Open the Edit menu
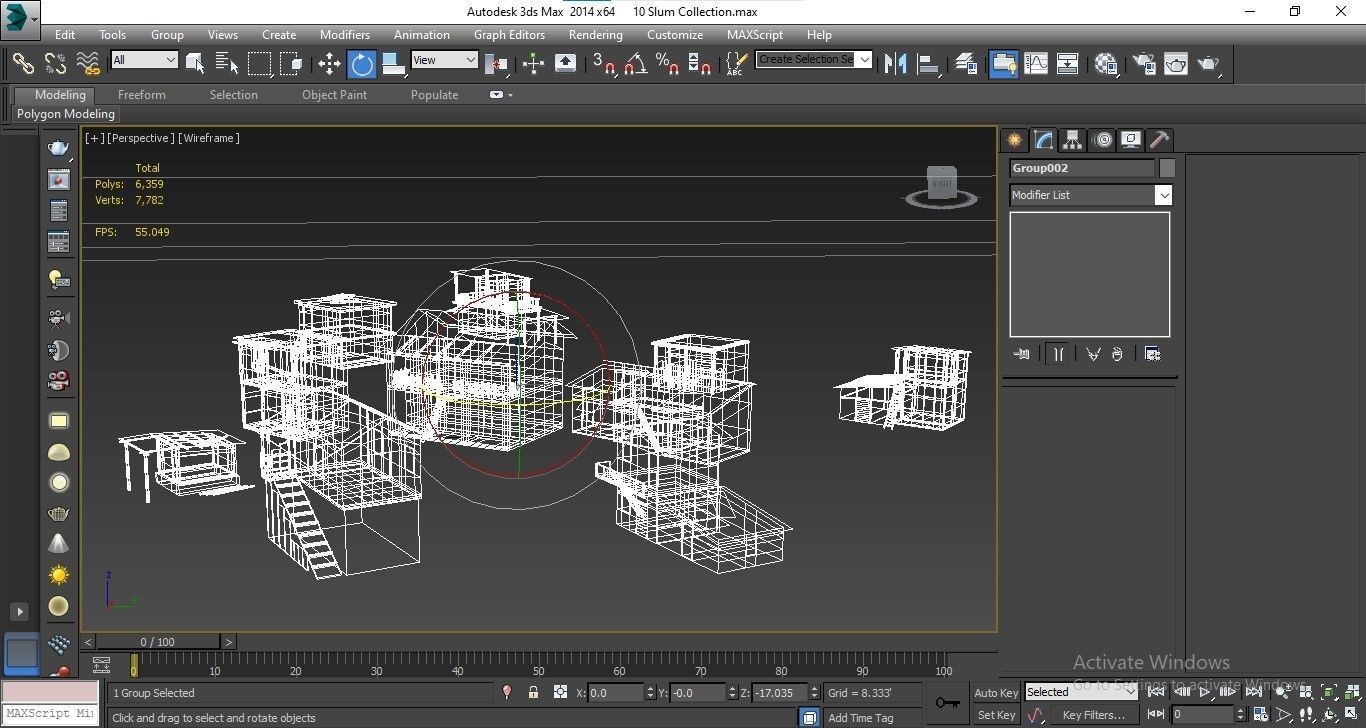This screenshot has height=728, width=1366. tap(65, 34)
